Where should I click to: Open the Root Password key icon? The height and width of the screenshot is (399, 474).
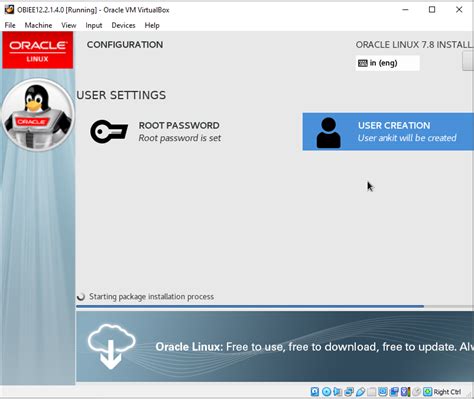(x=109, y=132)
